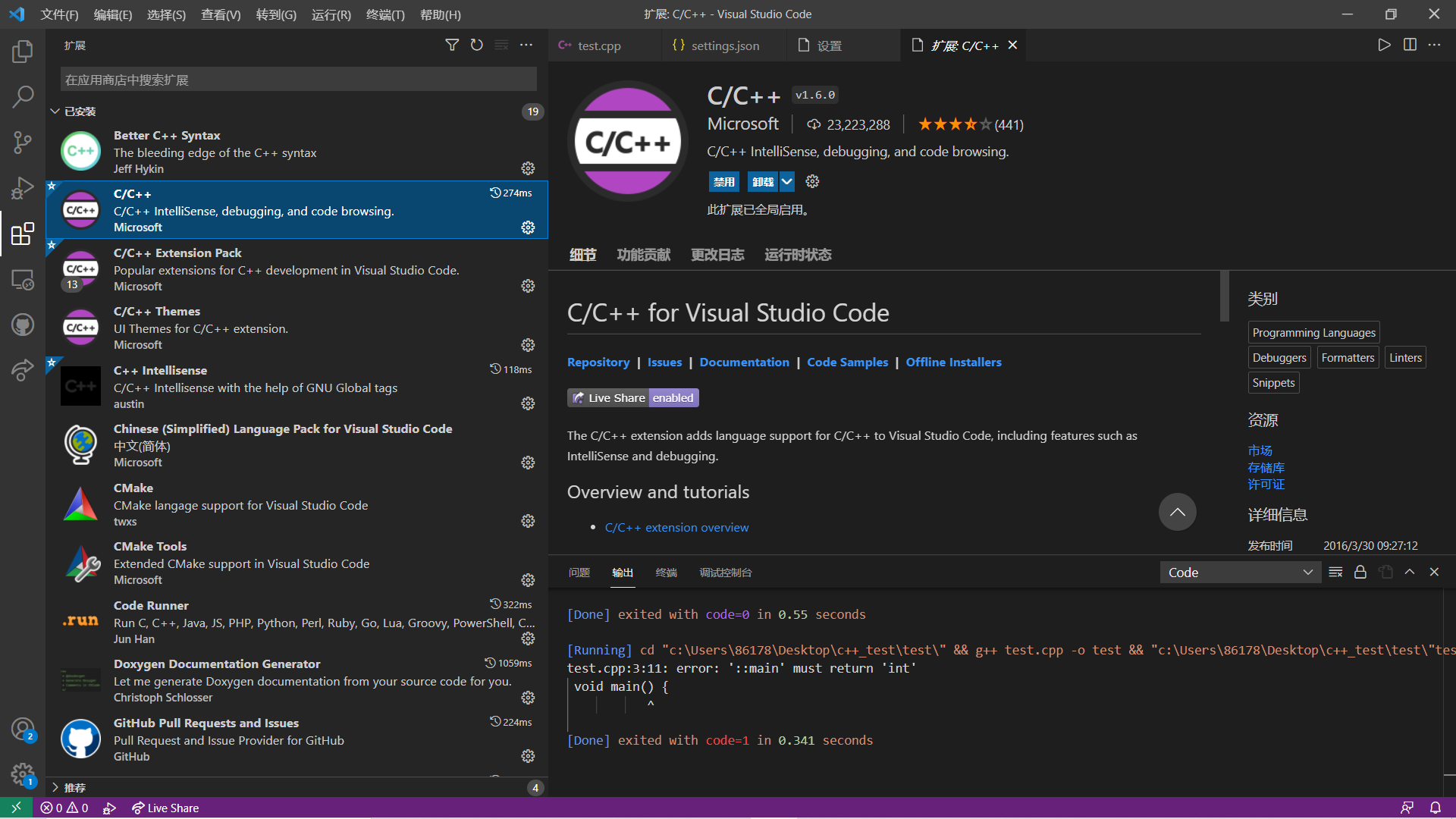Screen dimensions: 1456x819
Task: Open the 运行(R) menu
Action: 331,14
